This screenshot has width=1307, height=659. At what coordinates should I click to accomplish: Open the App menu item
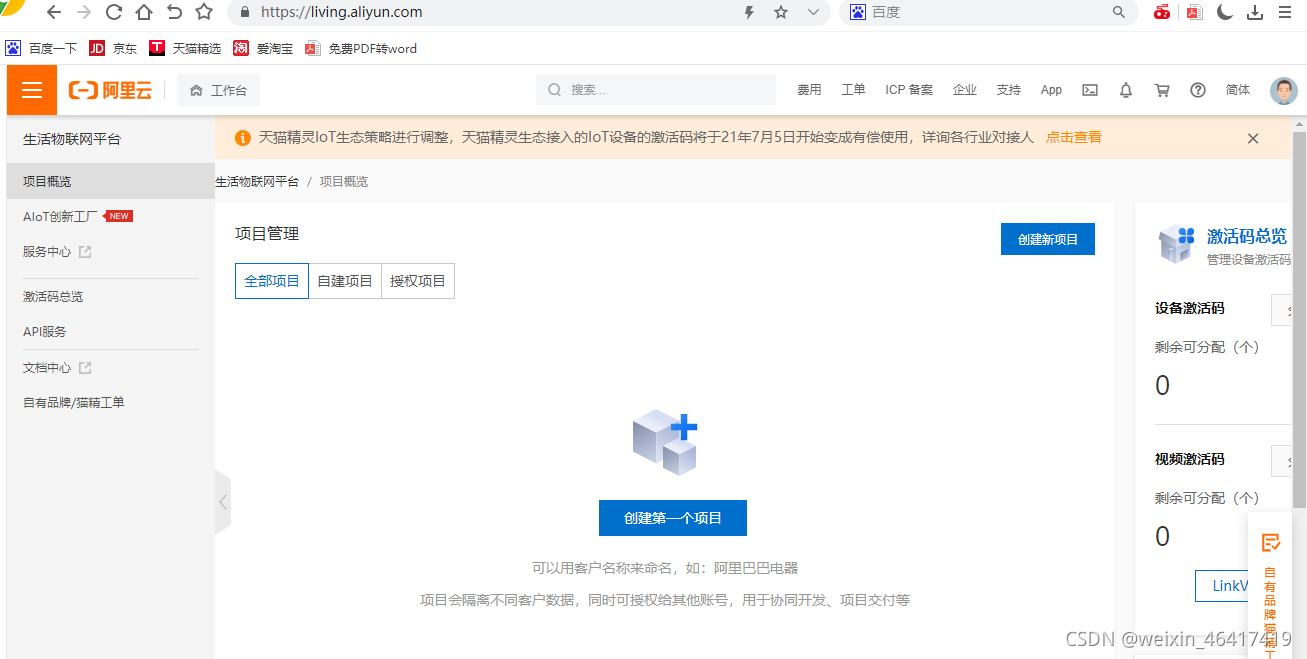1051,90
